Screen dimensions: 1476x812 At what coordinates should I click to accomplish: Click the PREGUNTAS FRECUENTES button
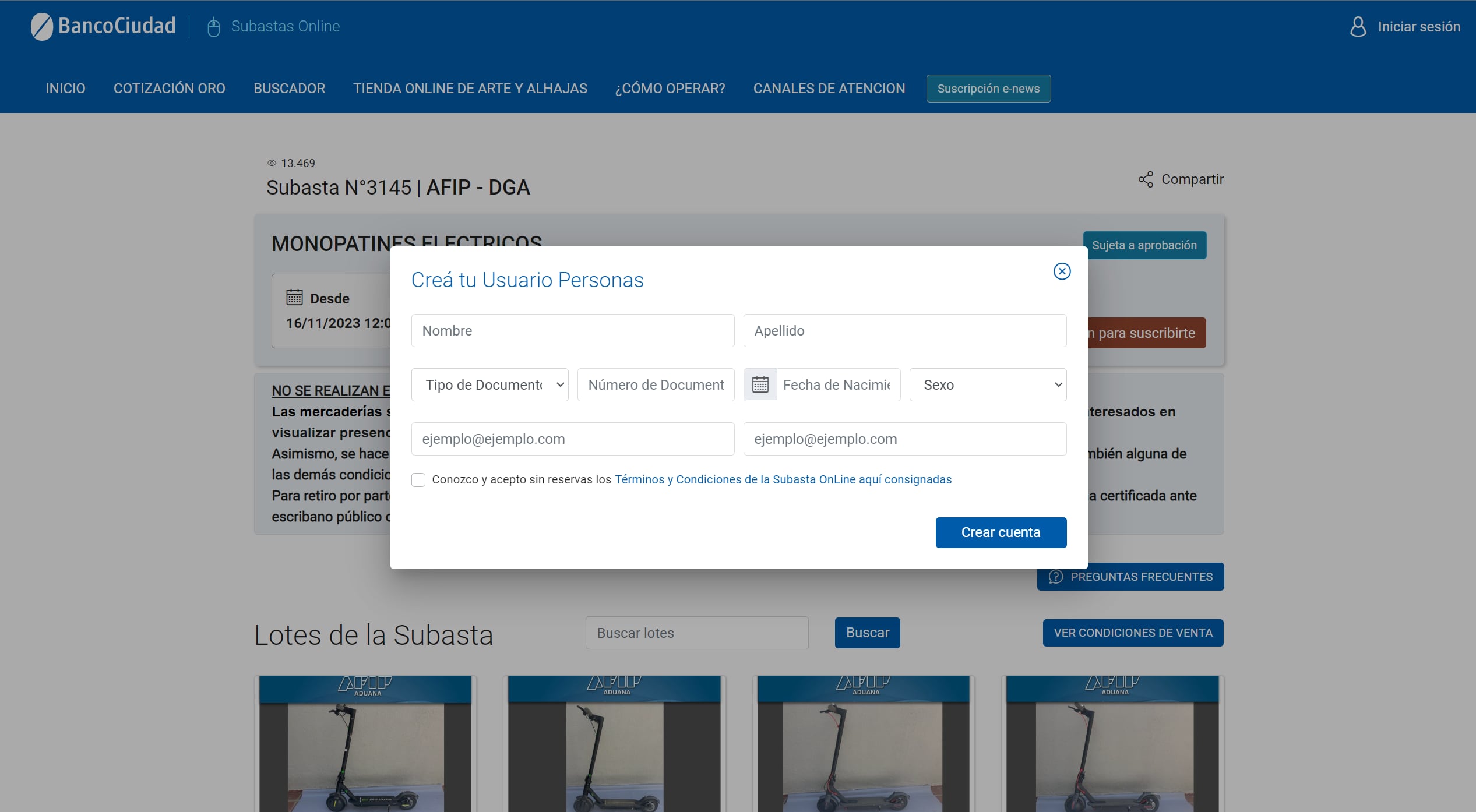tap(1130, 577)
